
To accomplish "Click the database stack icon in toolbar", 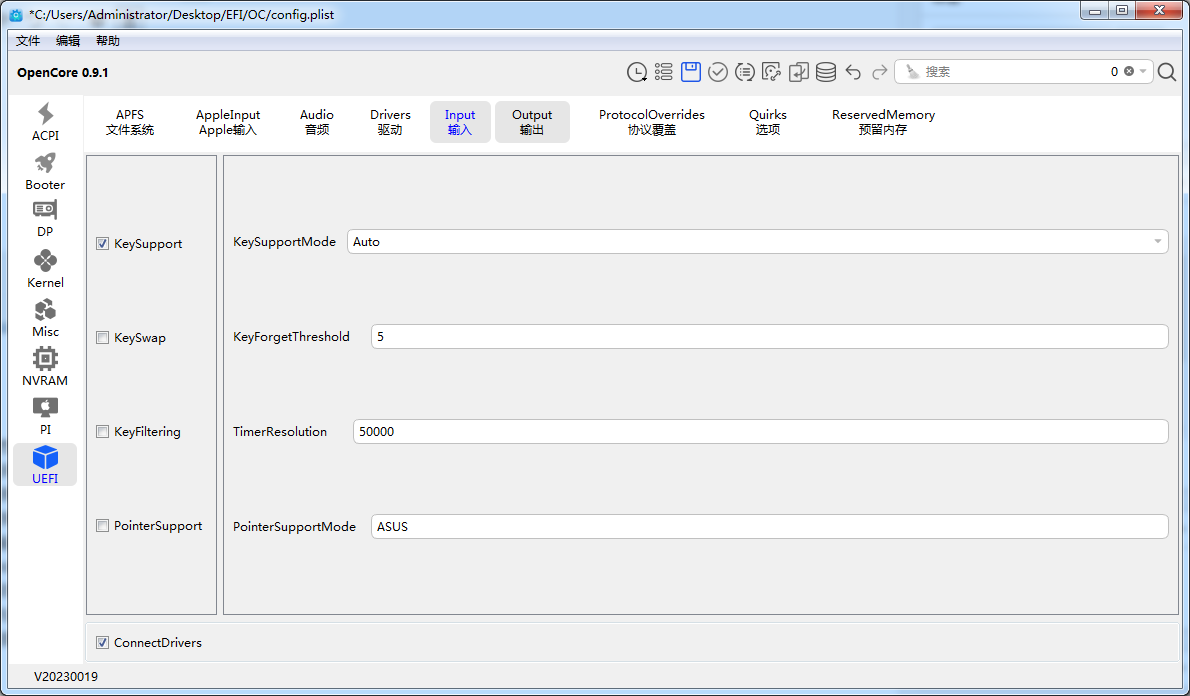I will (826, 72).
